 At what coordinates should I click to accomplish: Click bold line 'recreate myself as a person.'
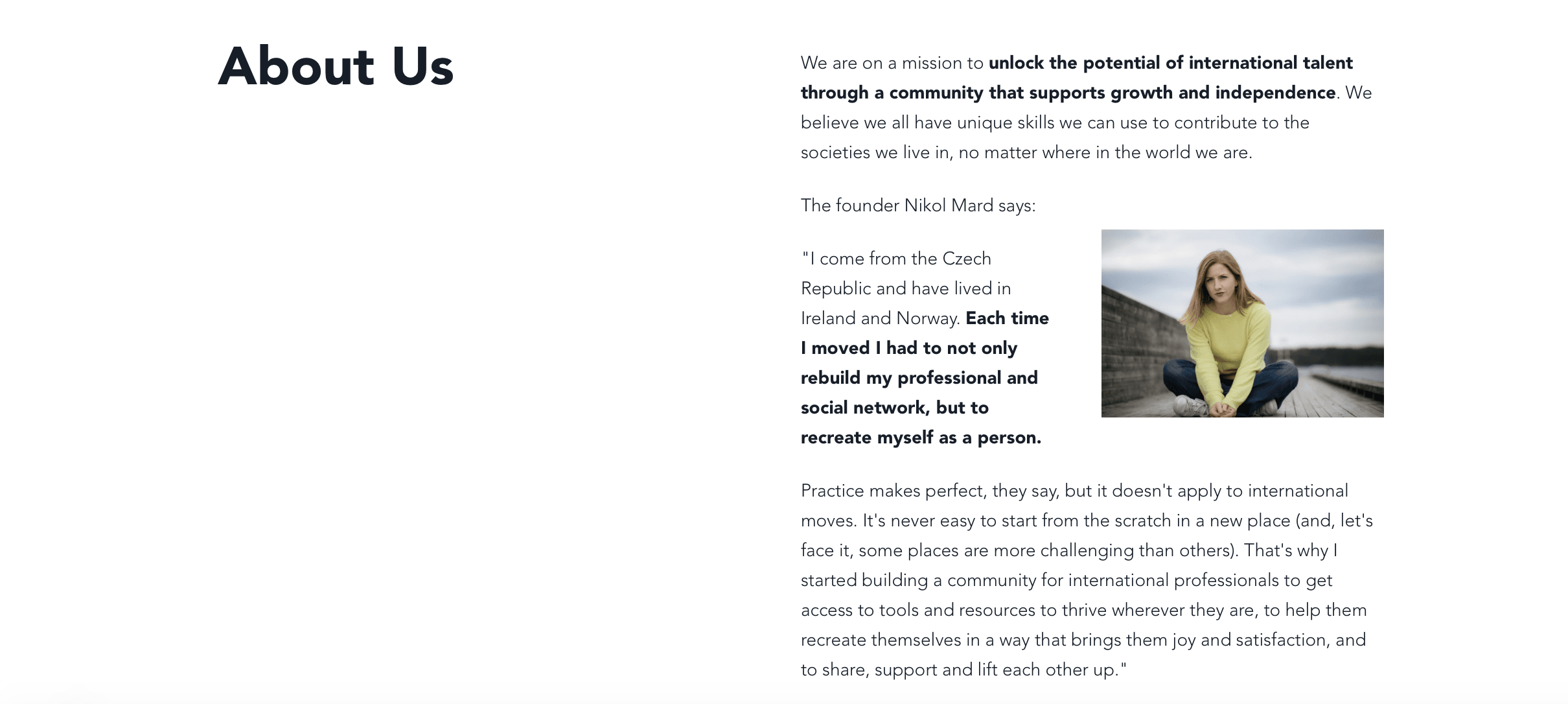click(921, 438)
